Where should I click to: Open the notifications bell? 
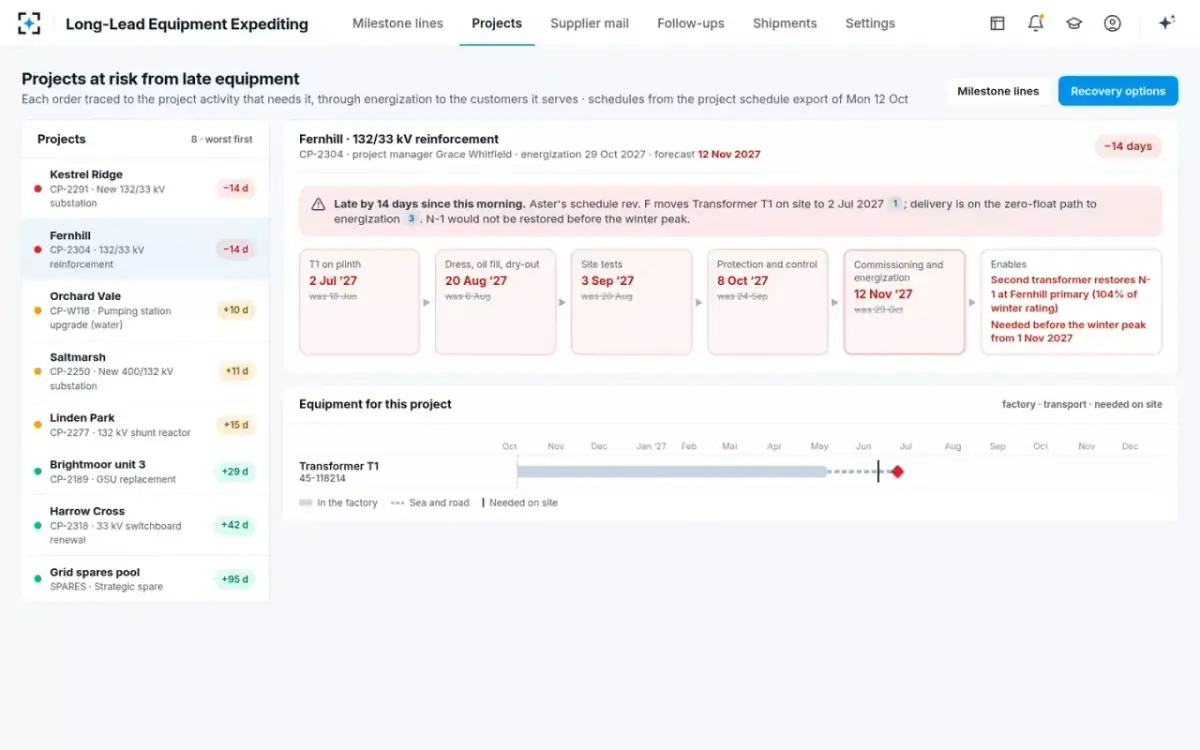1035,23
